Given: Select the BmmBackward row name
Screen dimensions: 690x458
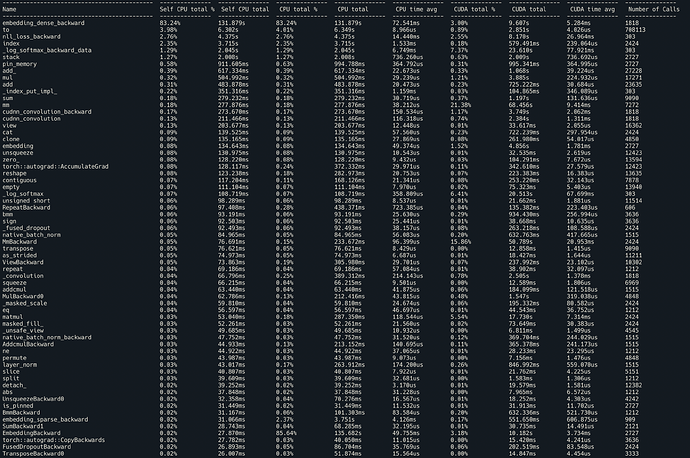Looking at the screenshot, I should (x=21, y=413).
